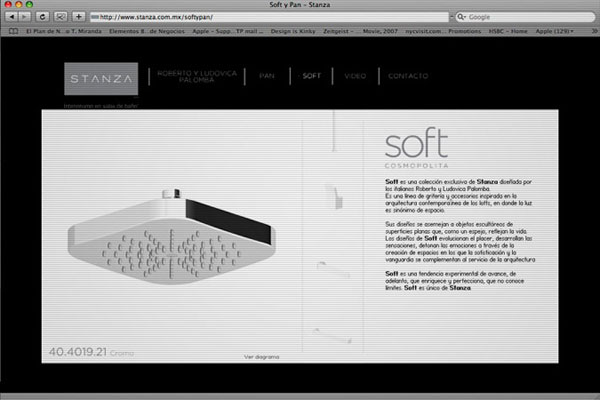Click the large soft heading
The height and width of the screenshot is (400, 600).
[x=416, y=142]
